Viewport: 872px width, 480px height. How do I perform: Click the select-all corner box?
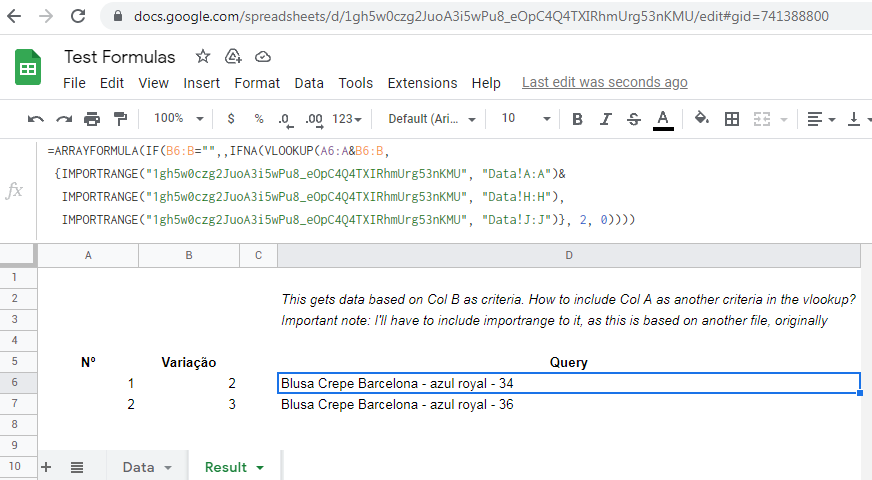tap(18, 255)
